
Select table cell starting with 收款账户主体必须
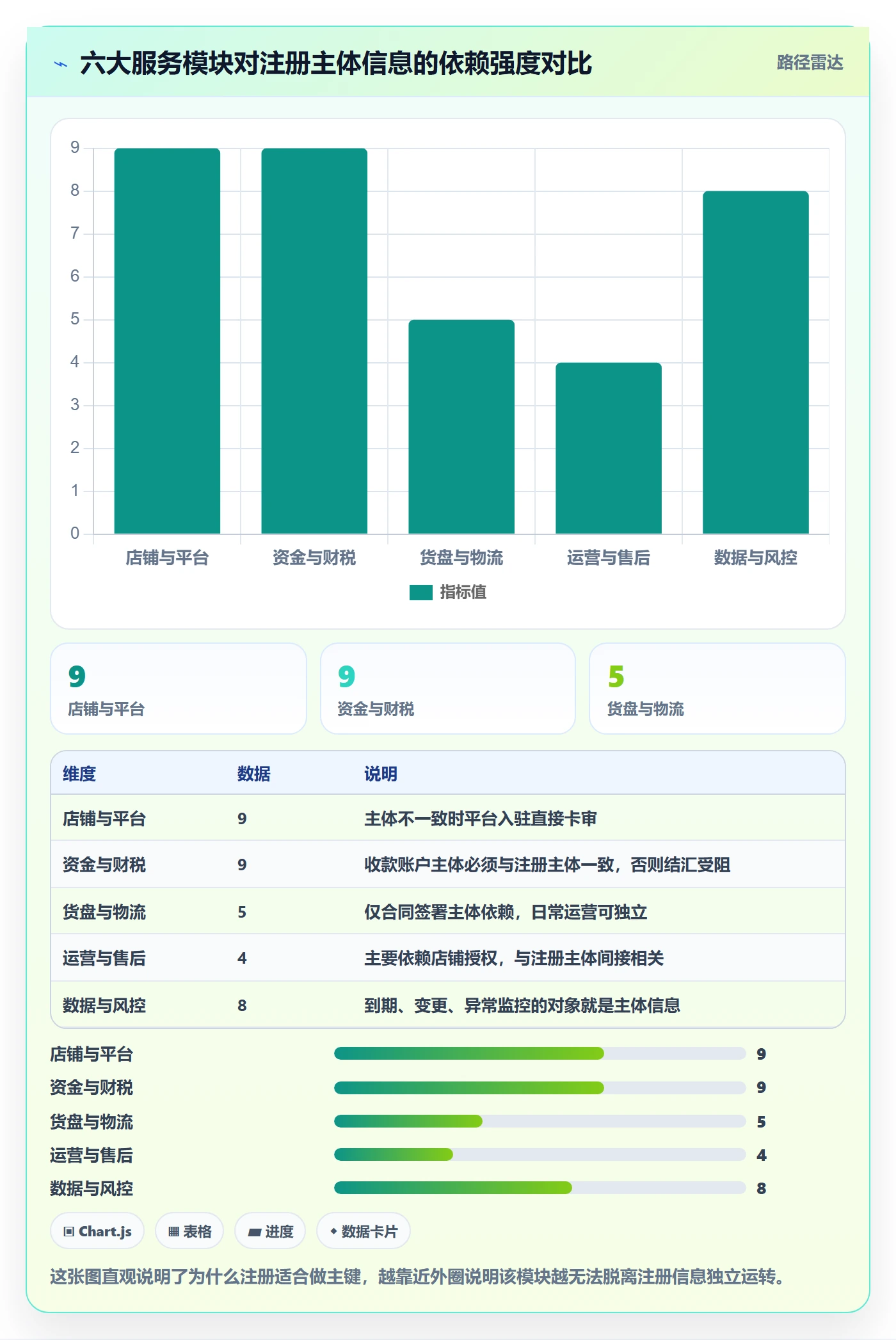pyautogui.click(x=547, y=865)
